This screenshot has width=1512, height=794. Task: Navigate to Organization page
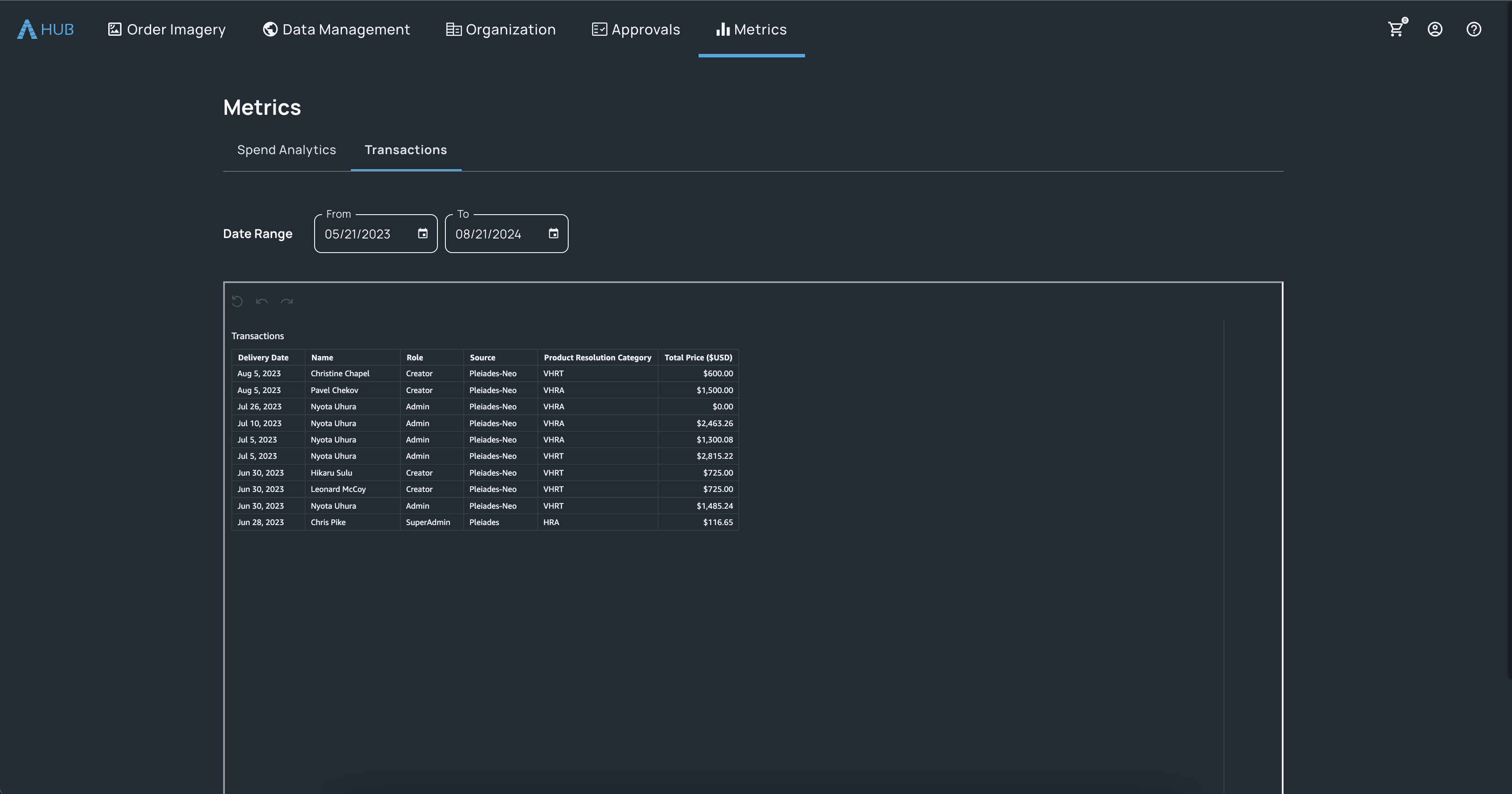click(x=501, y=29)
